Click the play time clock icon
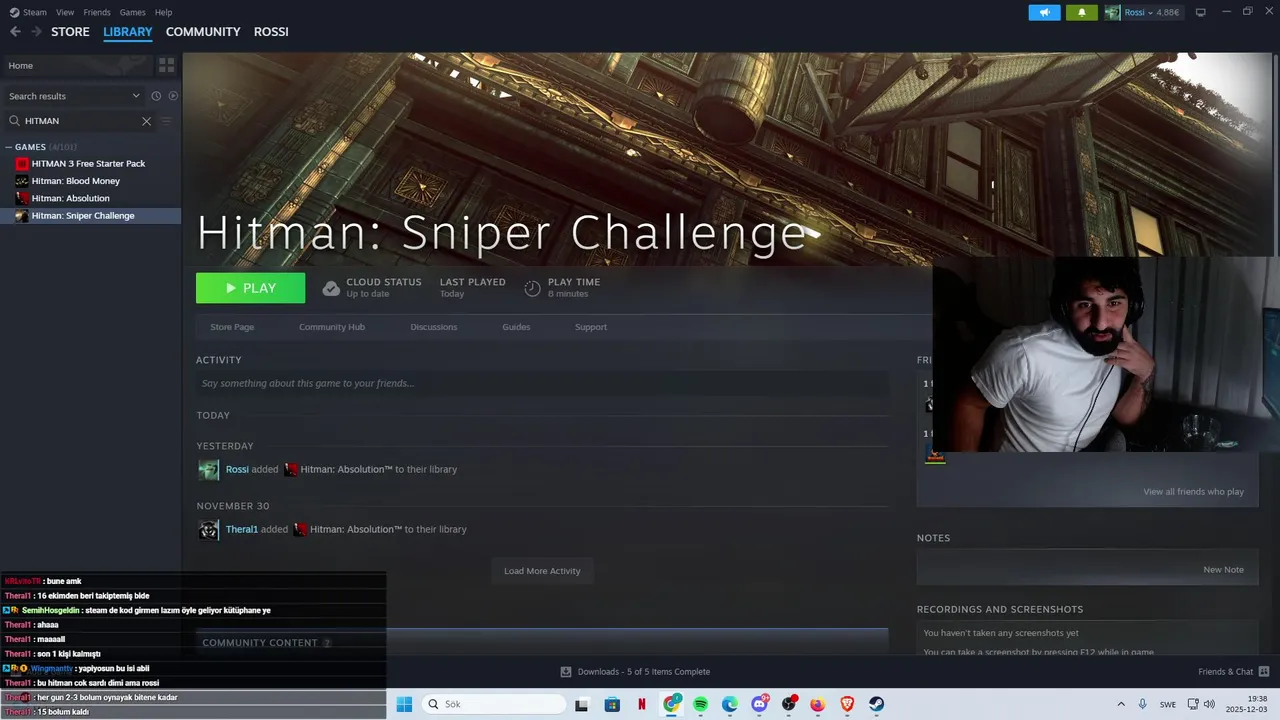The image size is (1280, 720). 532,288
